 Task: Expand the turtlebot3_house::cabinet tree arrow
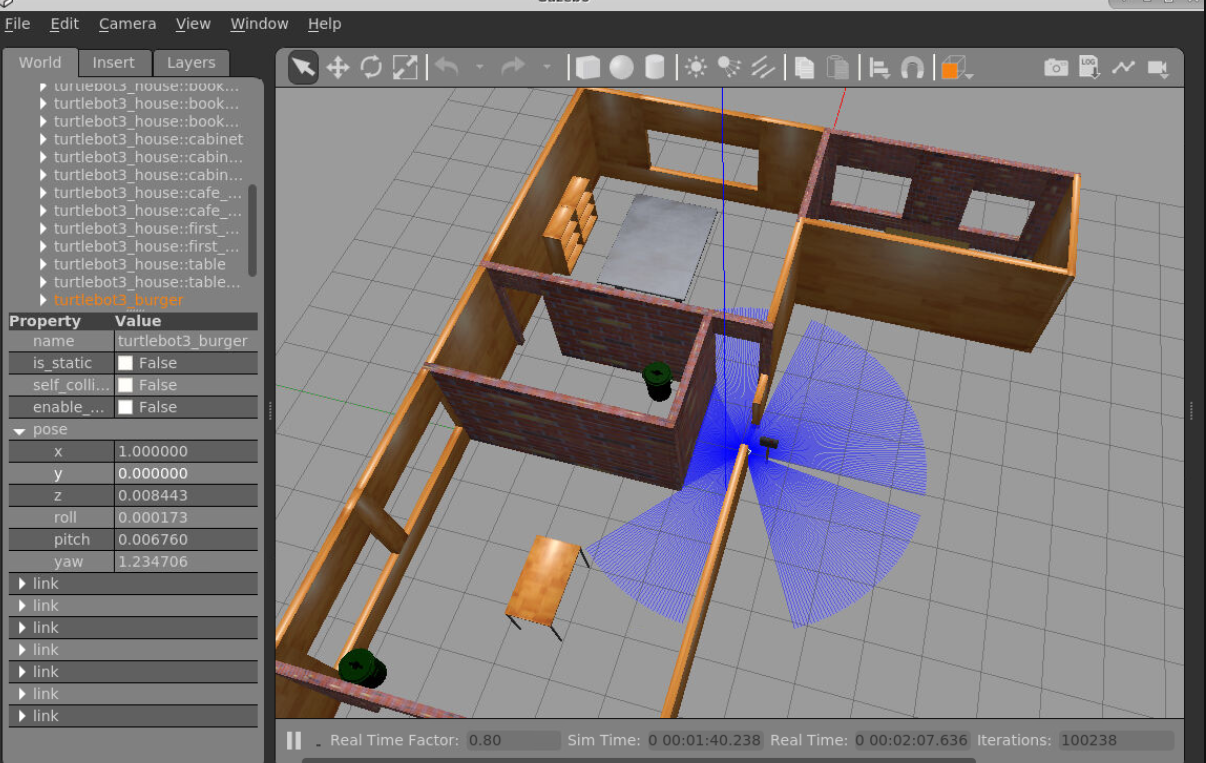[x=43, y=139]
